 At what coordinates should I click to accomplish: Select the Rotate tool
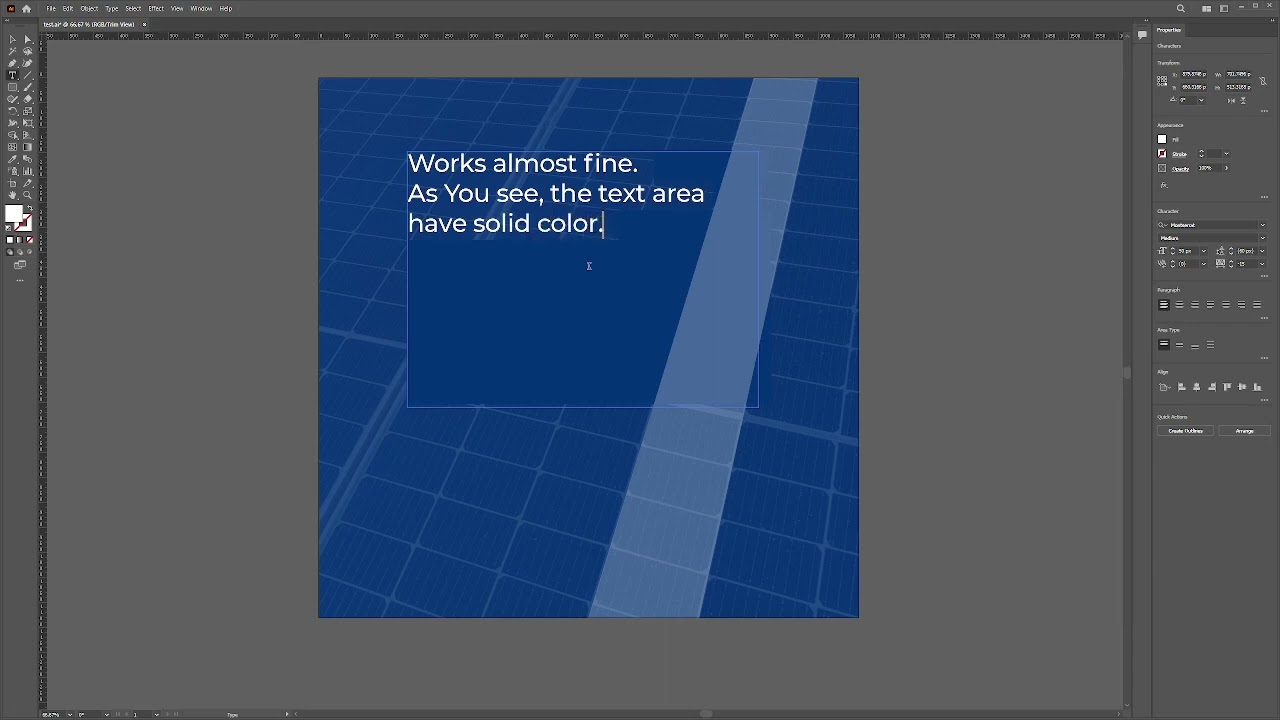click(x=13, y=112)
